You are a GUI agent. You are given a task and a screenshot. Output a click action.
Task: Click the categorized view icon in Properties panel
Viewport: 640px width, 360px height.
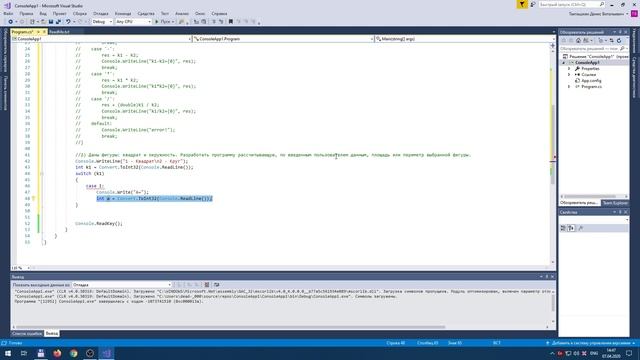(x=563, y=228)
